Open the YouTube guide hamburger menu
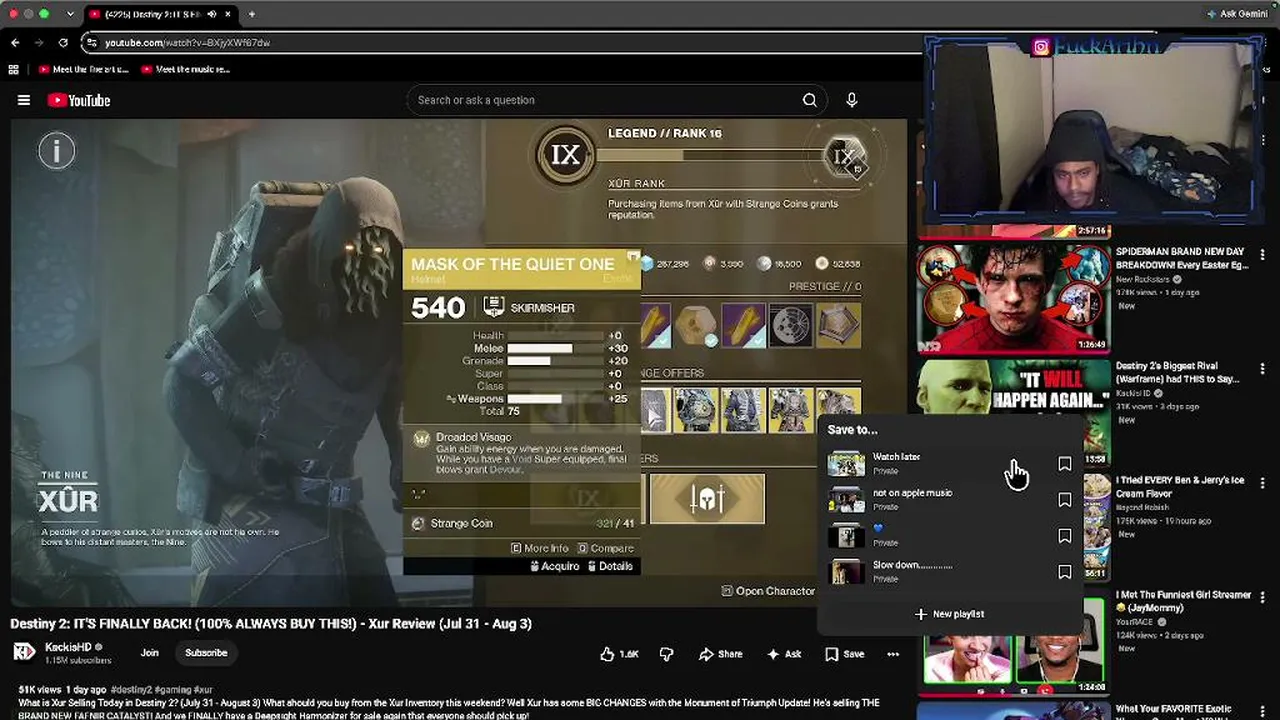 pyautogui.click(x=24, y=100)
